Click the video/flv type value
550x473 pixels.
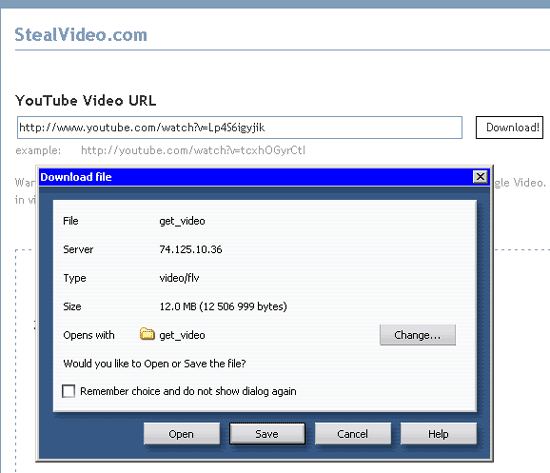179,278
